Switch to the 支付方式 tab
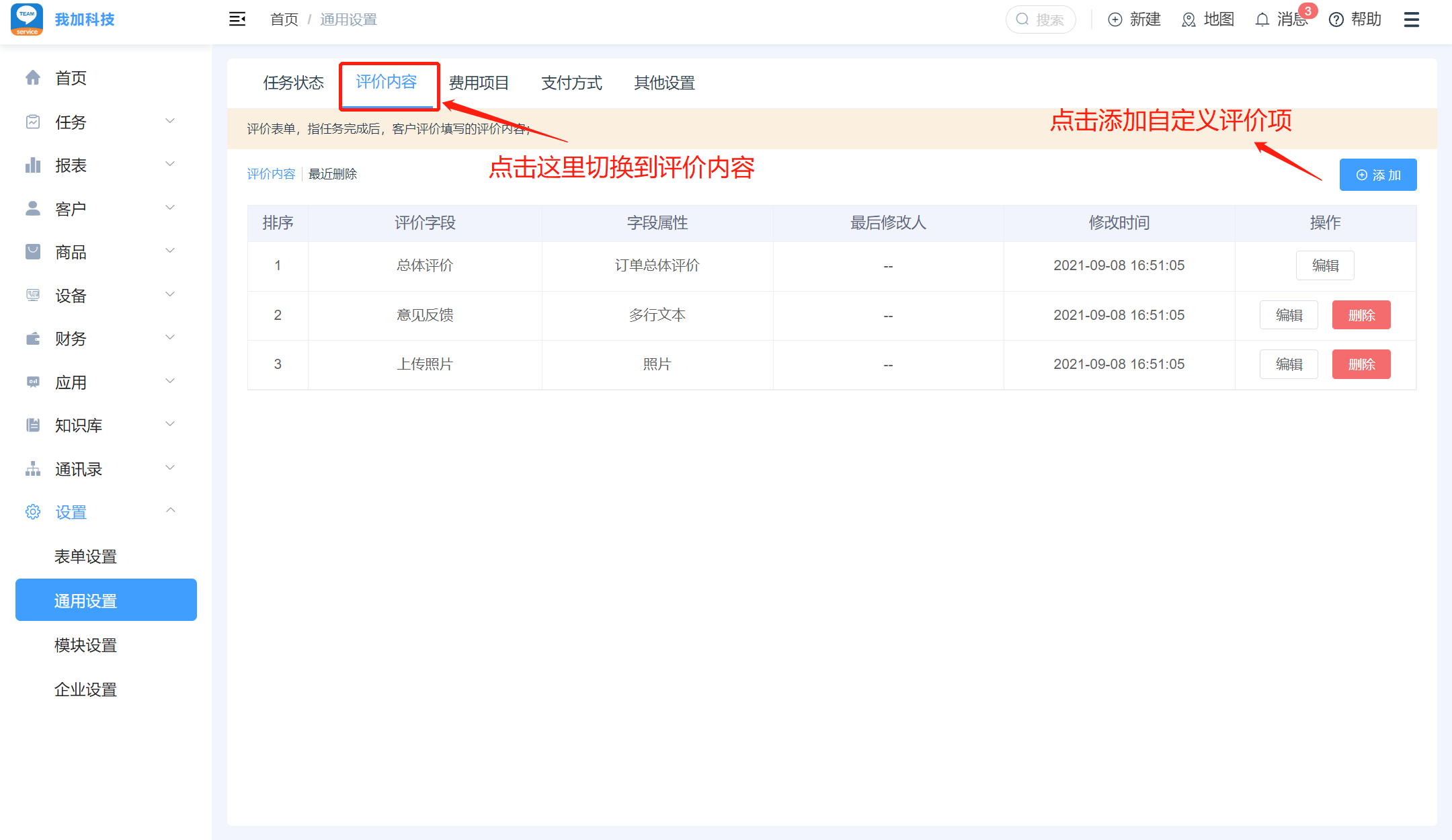This screenshot has width=1452, height=840. coord(571,83)
